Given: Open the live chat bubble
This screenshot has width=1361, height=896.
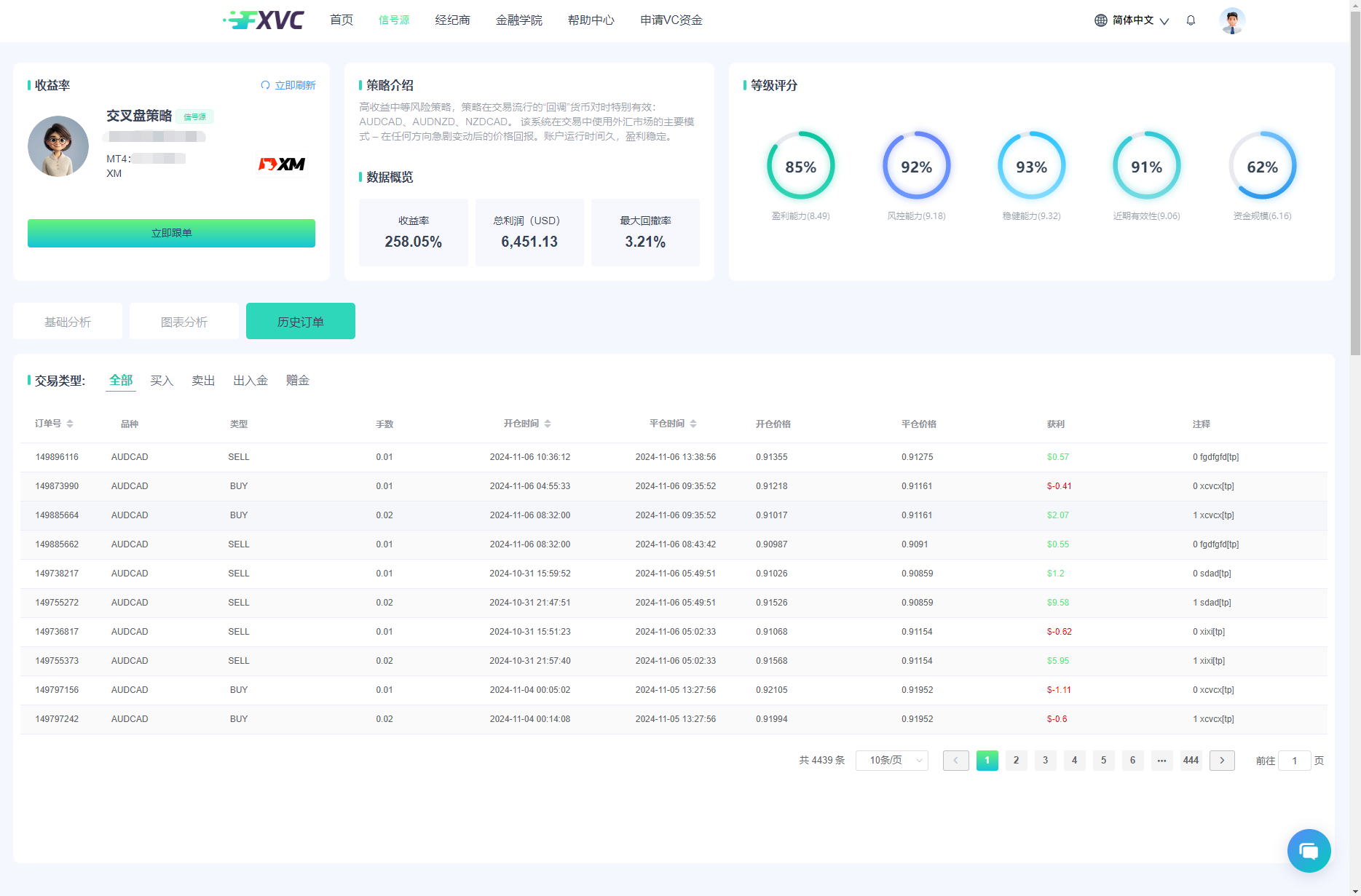Looking at the screenshot, I should tap(1309, 850).
